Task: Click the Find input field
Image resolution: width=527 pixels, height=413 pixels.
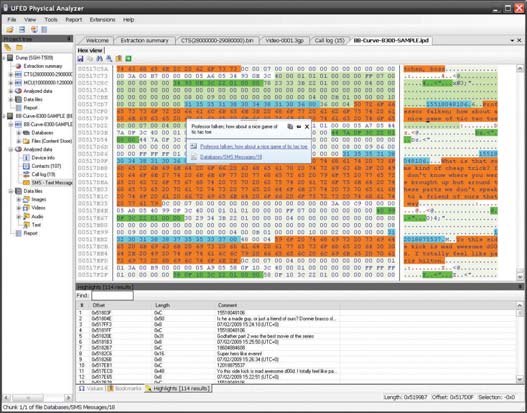Action: tap(112, 296)
